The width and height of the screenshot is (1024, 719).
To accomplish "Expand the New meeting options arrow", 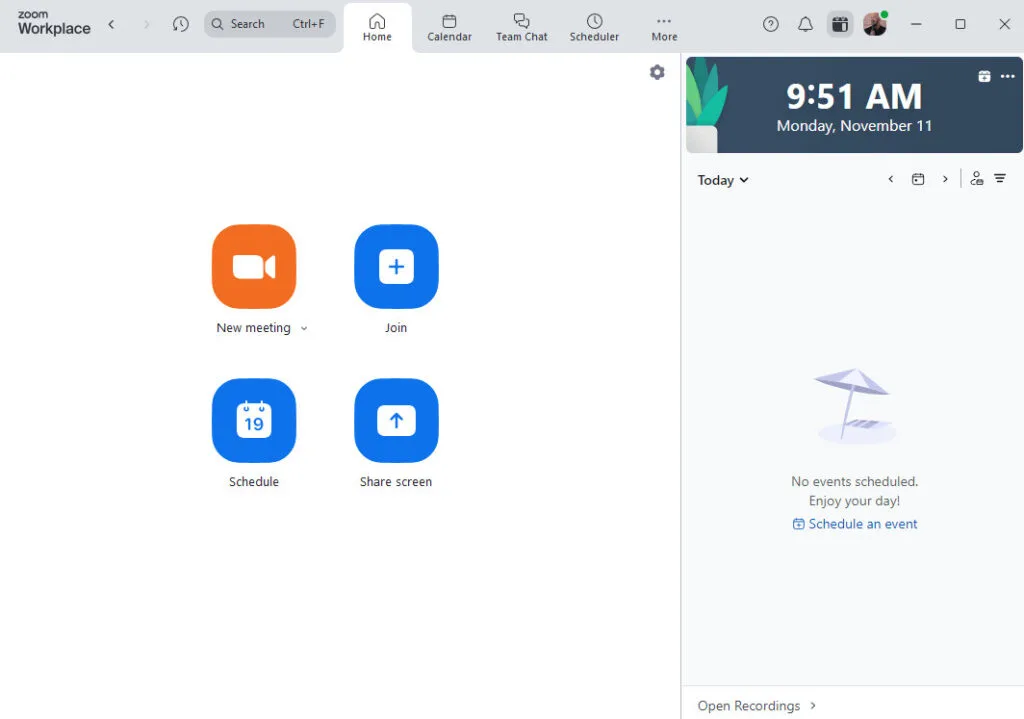I will click(304, 328).
